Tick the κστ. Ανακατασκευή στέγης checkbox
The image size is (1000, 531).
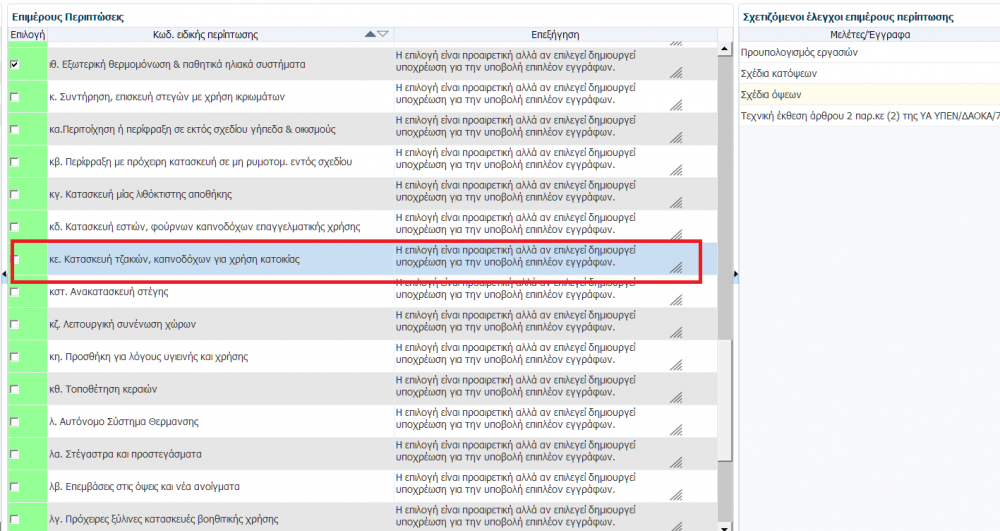(x=14, y=292)
